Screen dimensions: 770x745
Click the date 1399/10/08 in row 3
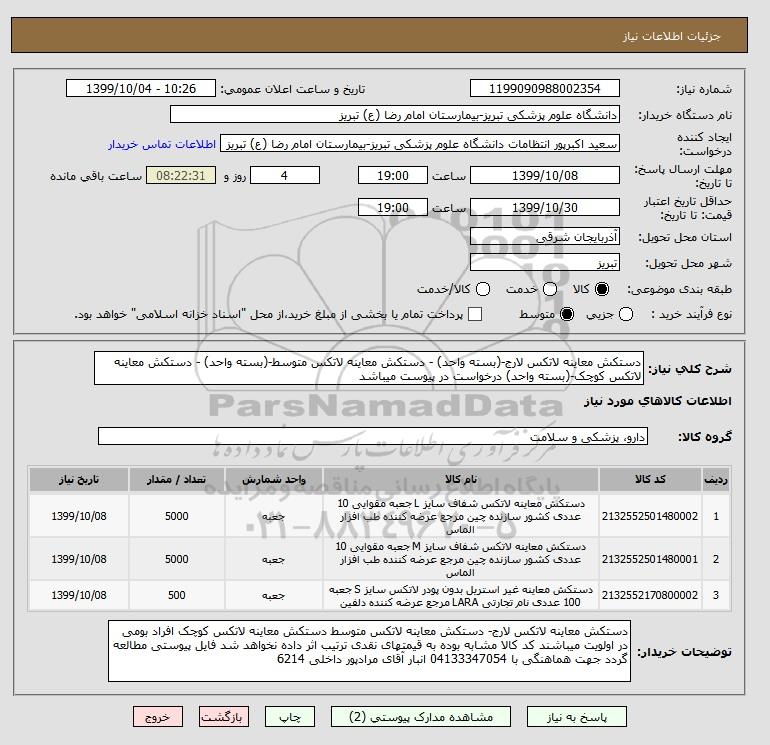(x=79, y=595)
